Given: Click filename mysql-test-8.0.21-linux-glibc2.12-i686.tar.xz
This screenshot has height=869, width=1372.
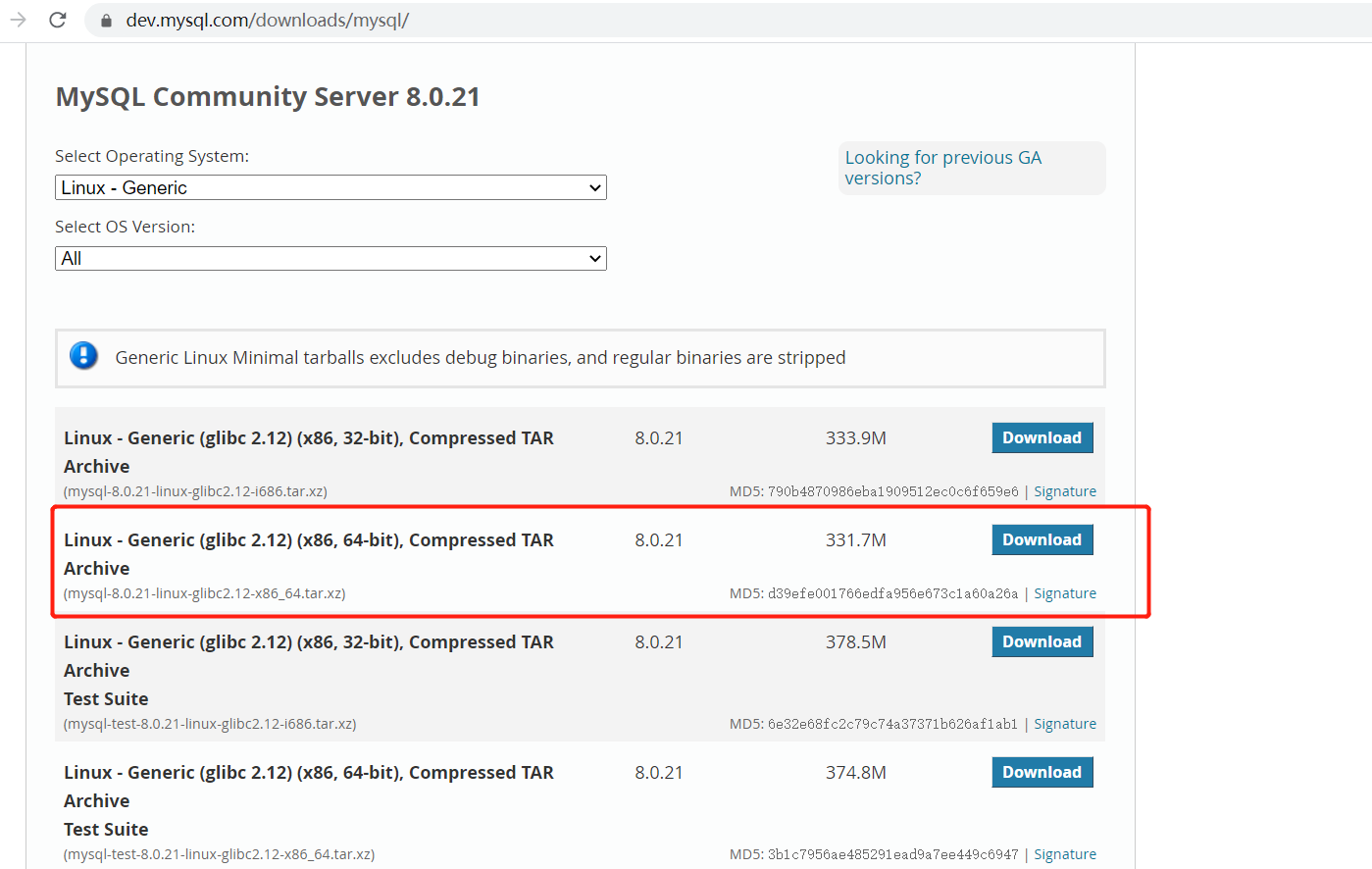Looking at the screenshot, I should (x=210, y=724).
